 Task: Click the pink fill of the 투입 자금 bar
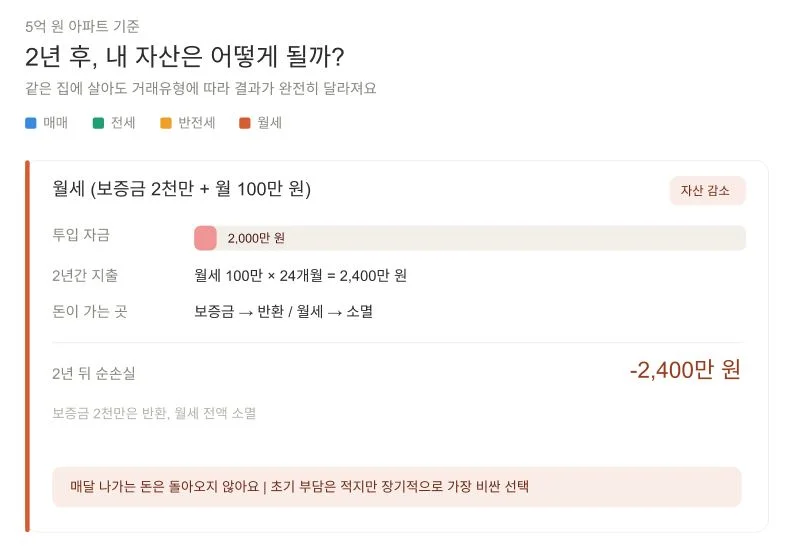(205, 238)
